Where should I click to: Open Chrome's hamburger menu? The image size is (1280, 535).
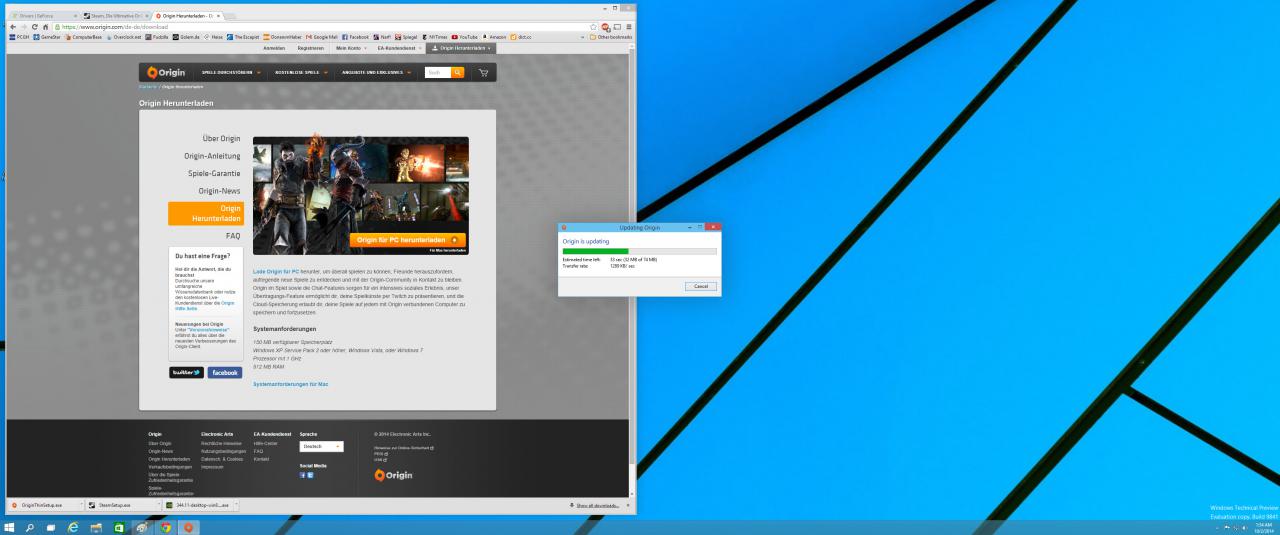(x=628, y=27)
